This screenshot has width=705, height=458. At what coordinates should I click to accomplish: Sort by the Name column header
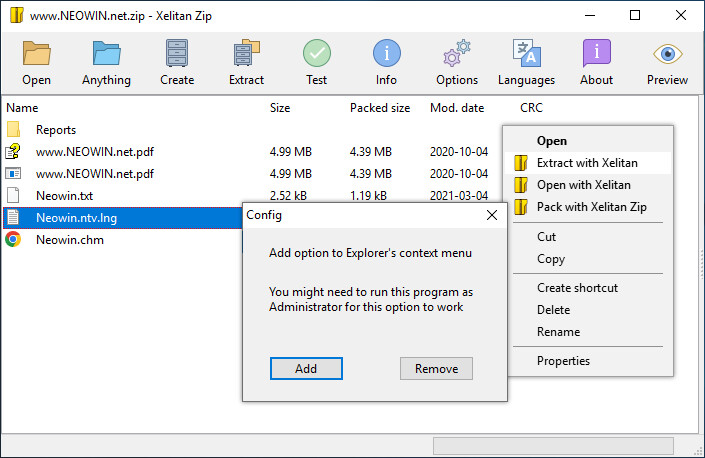click(x=22, y=108)
